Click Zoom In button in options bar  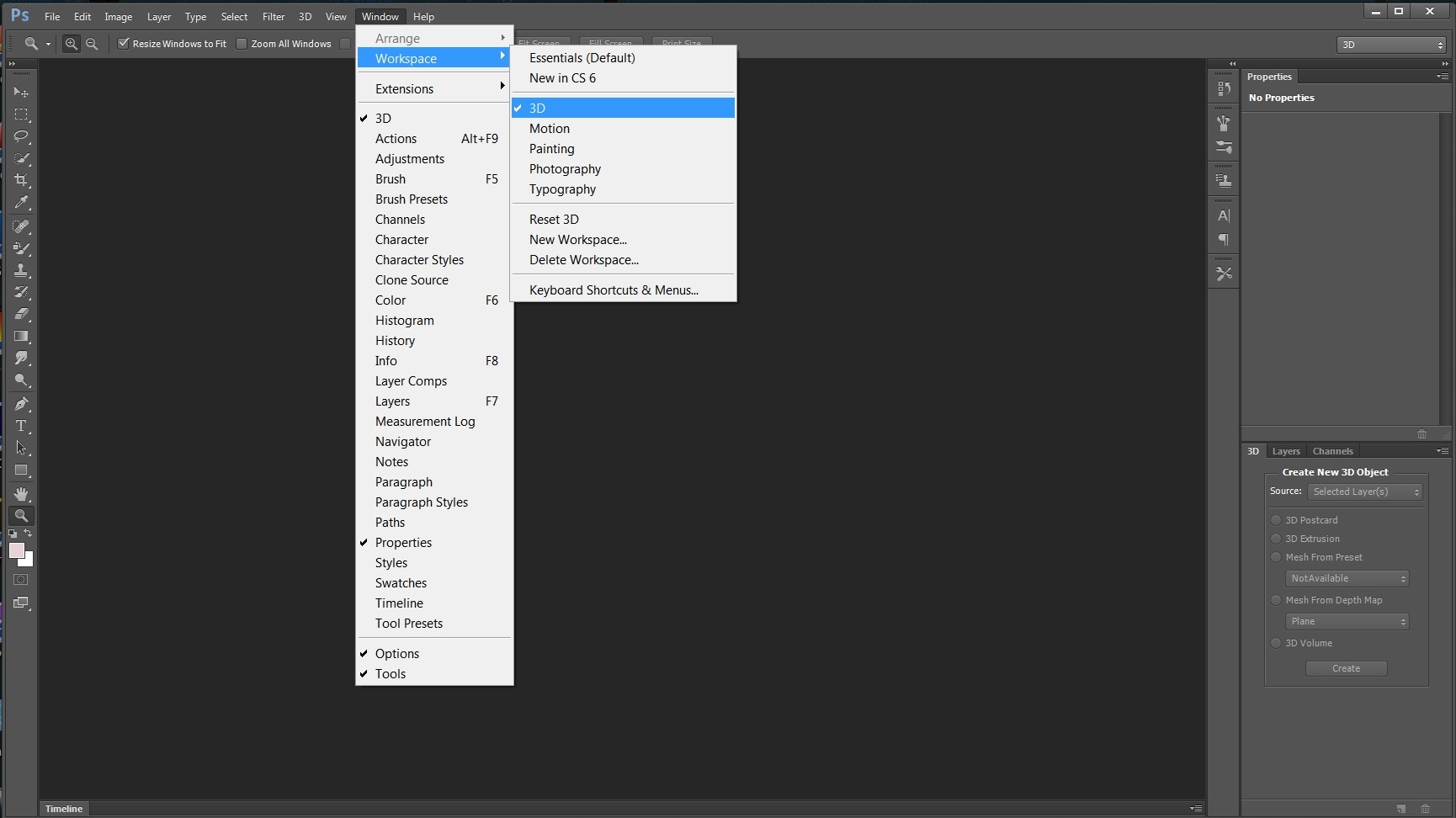click(x=72, y=44)
